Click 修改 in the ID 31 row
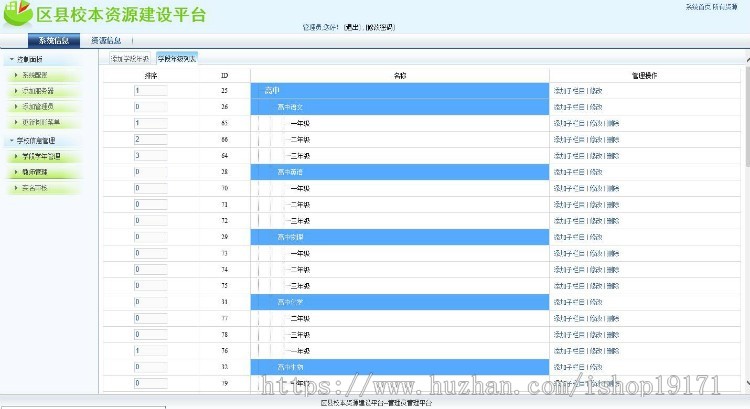The height and width of the screenshot is (409, 750). click(x=596, y=302)
